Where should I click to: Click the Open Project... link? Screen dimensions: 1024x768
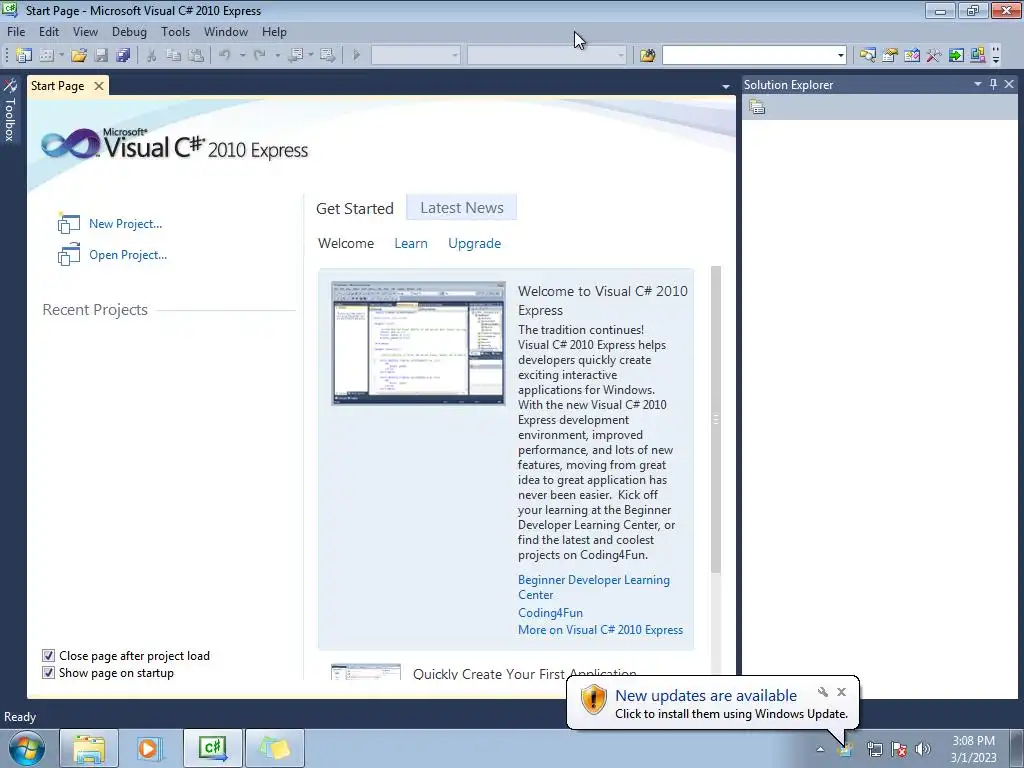click(x=128, y=255)
